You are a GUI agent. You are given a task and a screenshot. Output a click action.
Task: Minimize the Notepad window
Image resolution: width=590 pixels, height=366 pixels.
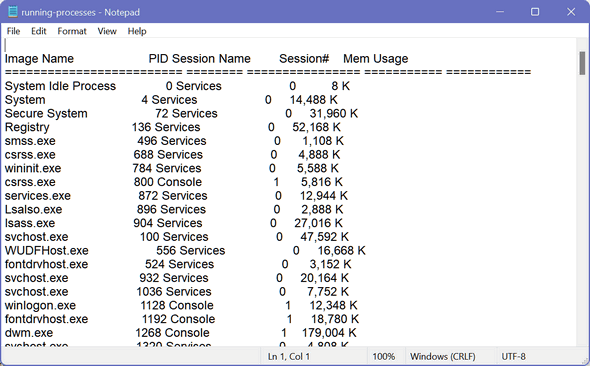(500, 12)
